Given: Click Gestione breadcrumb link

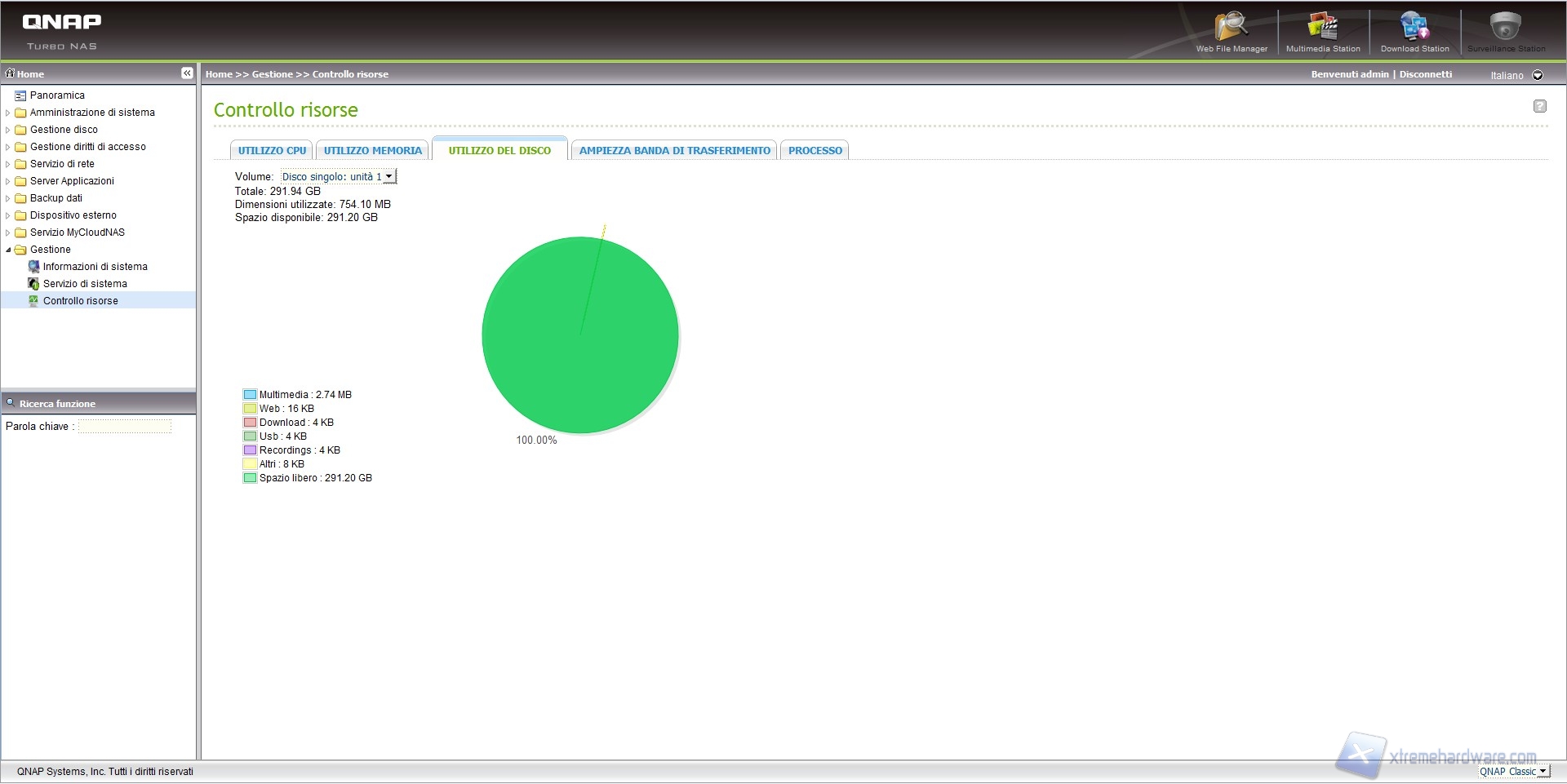Looking at the screenshot, I should [272, 74].
